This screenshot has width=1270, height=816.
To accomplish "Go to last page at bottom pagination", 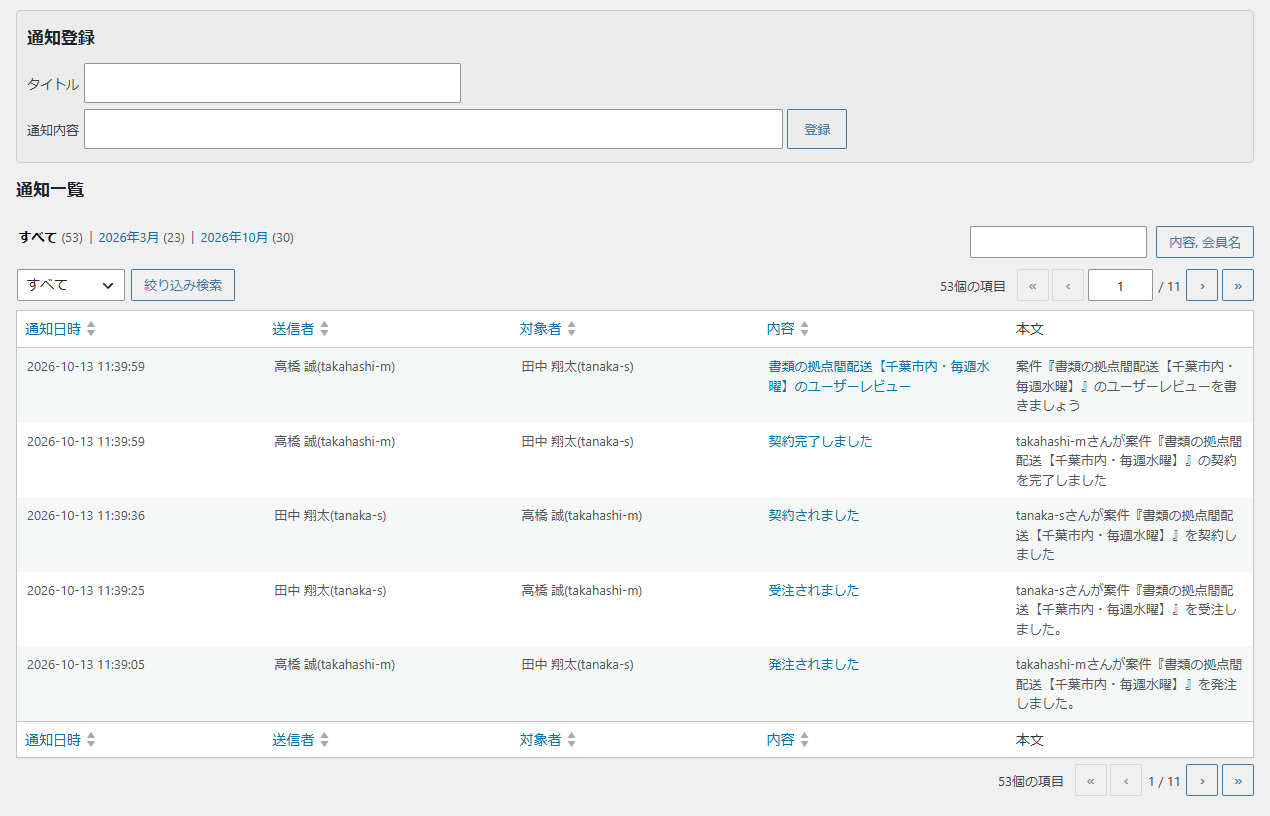I will (1238, 780).
